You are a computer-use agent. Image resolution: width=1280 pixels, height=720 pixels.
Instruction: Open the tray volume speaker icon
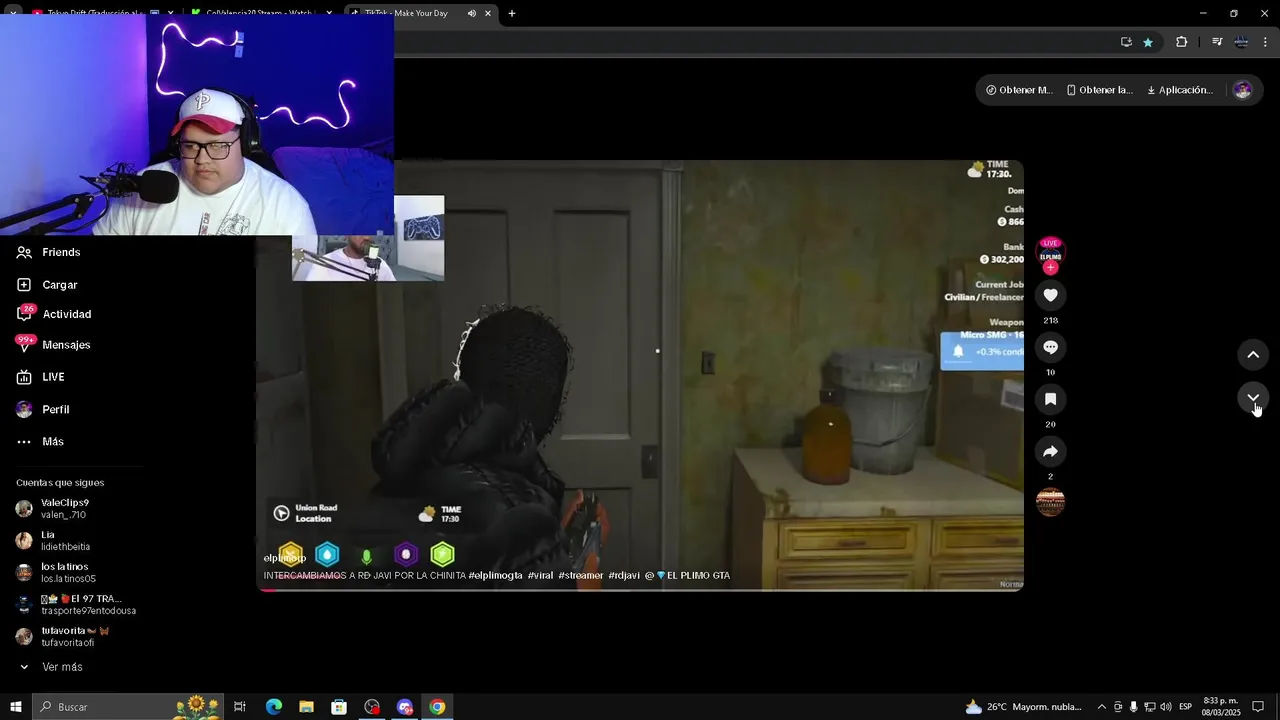coord(1165,707)
